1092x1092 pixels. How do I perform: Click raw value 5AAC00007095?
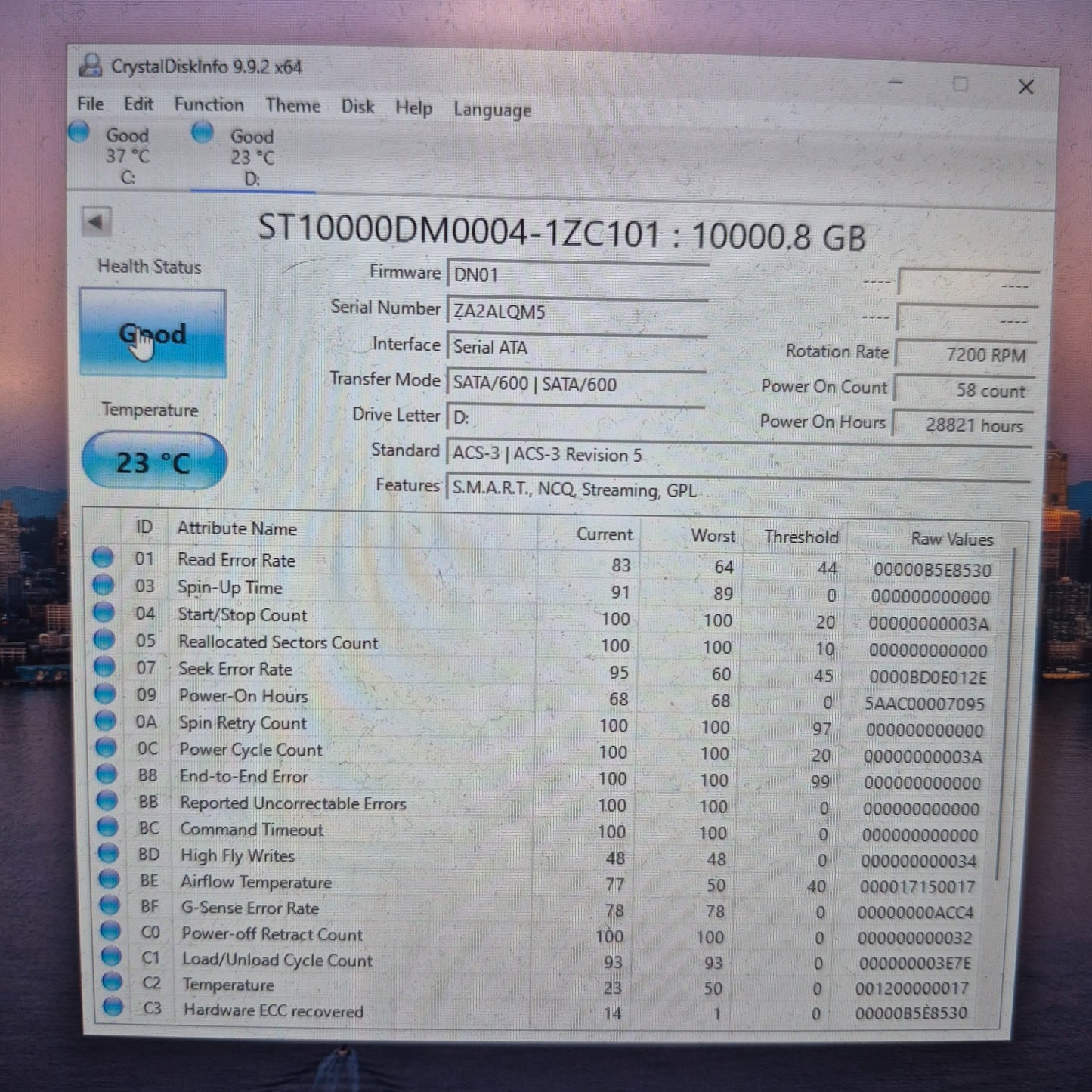[925, 704]
